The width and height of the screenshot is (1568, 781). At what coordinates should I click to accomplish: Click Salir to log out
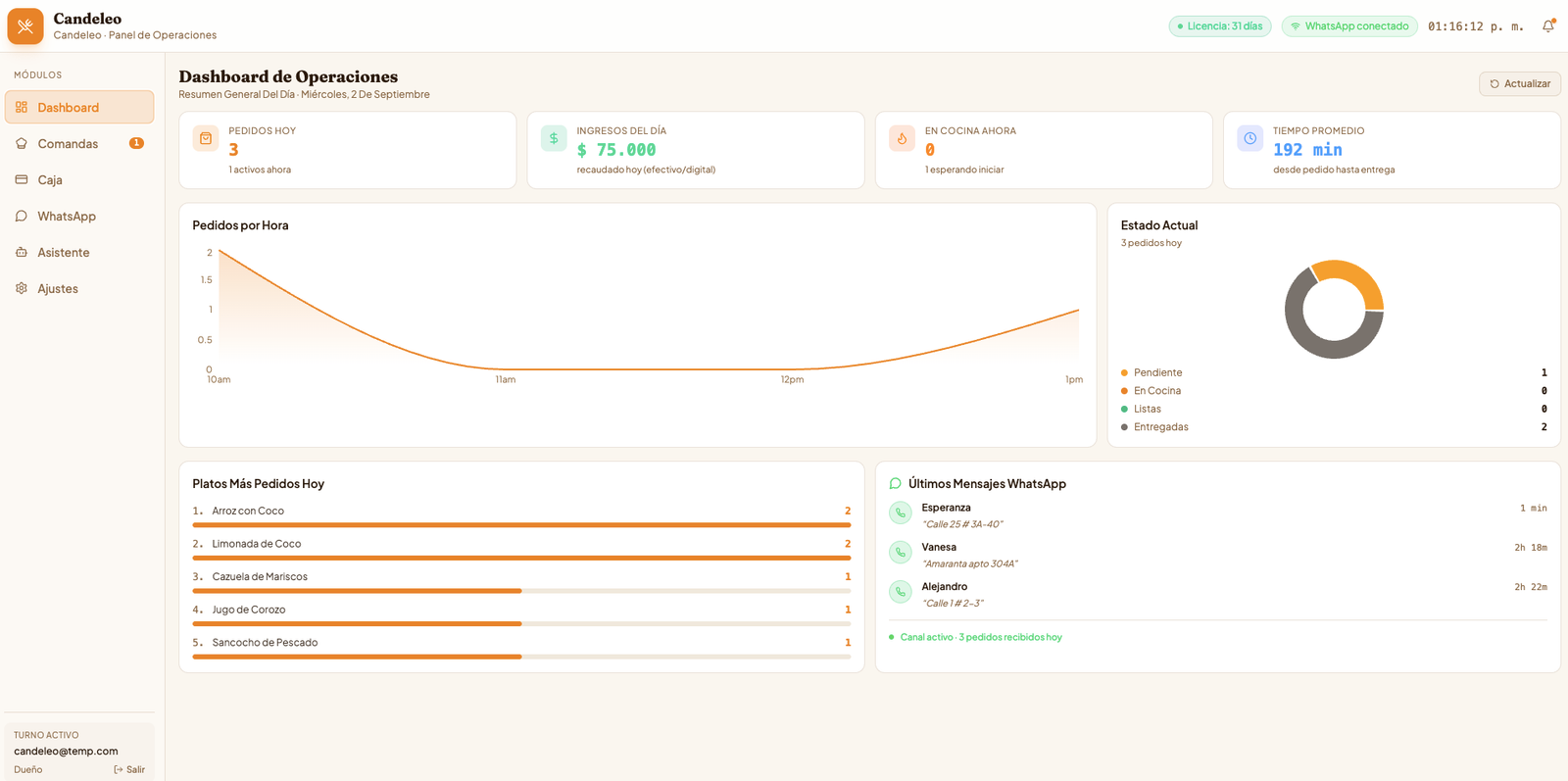click(x=129, y=770)
